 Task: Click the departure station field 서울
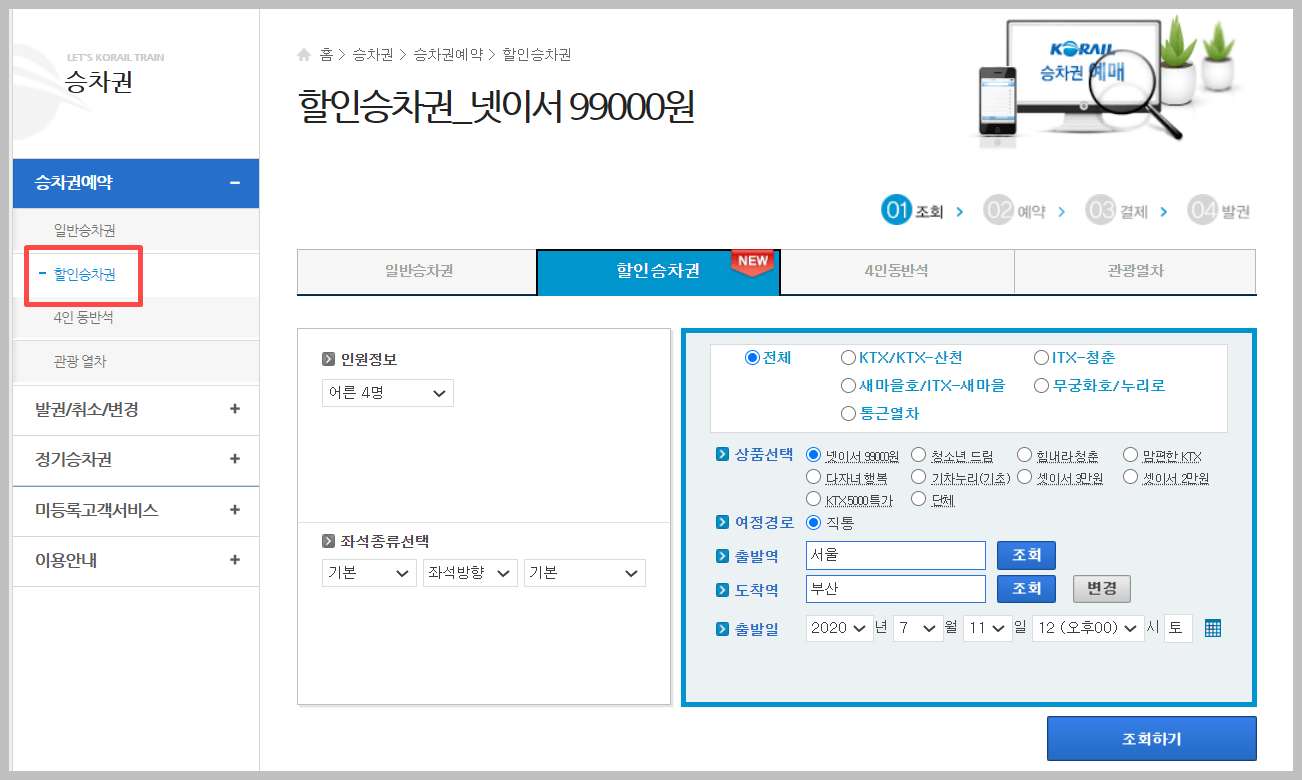896,555
